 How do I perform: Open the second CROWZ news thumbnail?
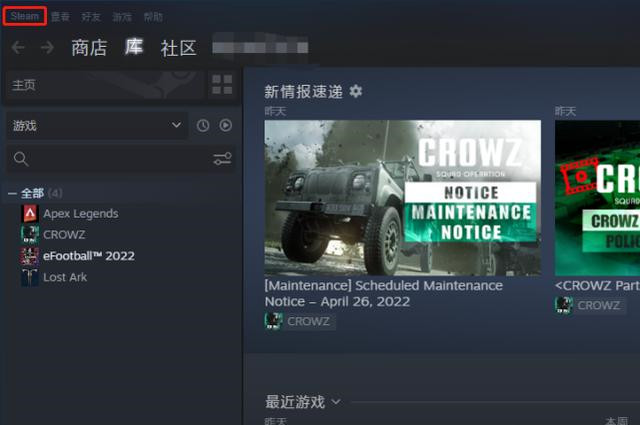(x=597, y=198)
